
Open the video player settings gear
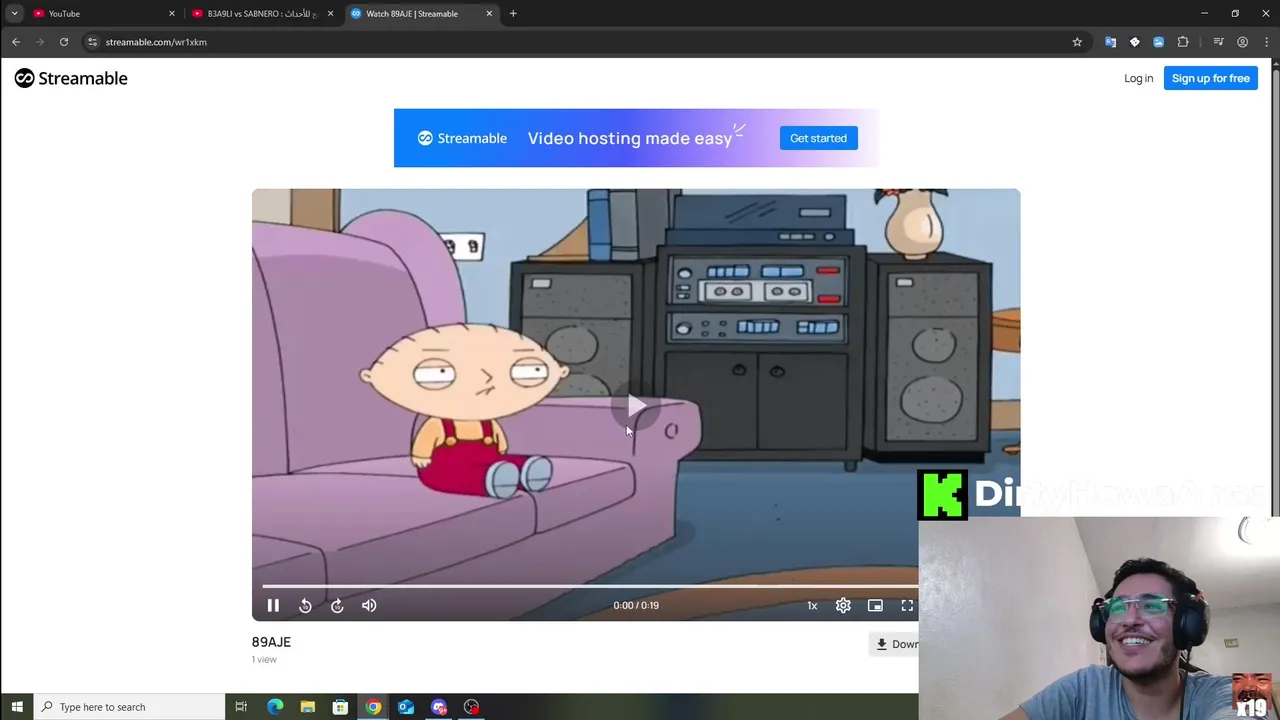click(x=843, y=605)
